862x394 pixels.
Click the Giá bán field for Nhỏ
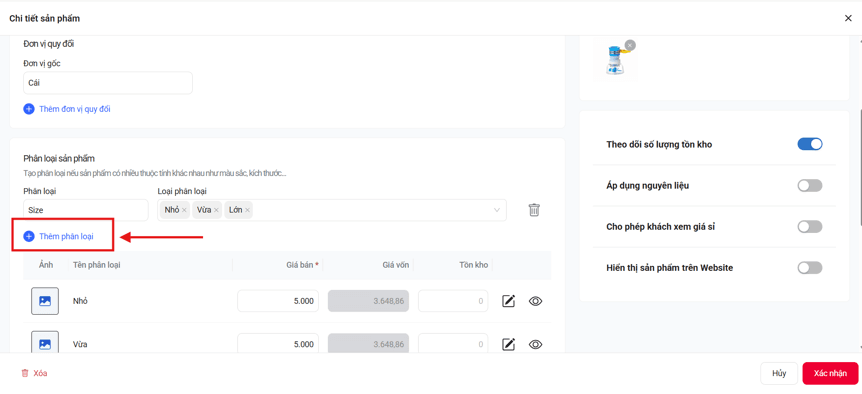point(278,301)
